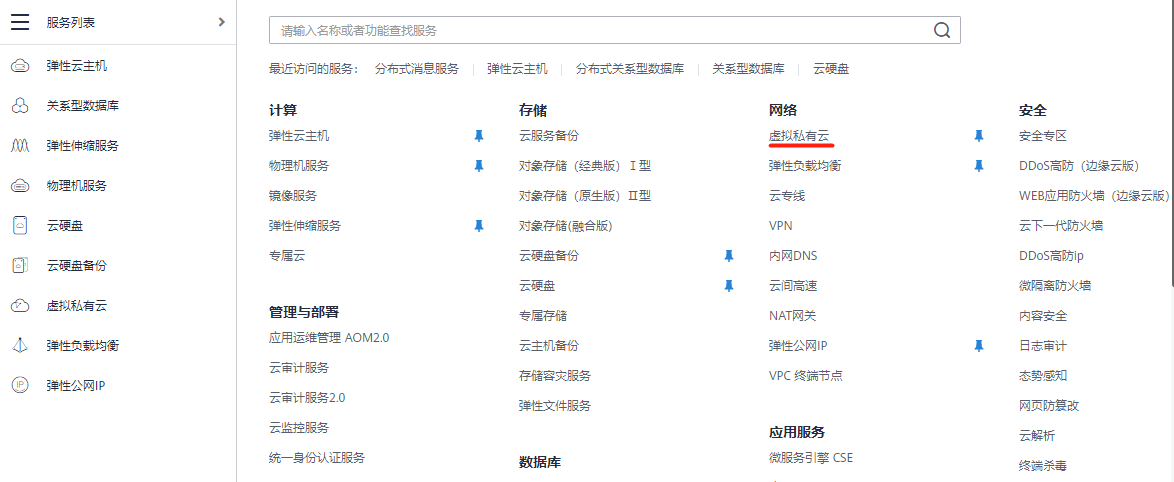Screen dimensions: 1174x482
Task: Toggle the pin next to 云硬盘备份
Action: pyautogui.click(x=729, y=256)
